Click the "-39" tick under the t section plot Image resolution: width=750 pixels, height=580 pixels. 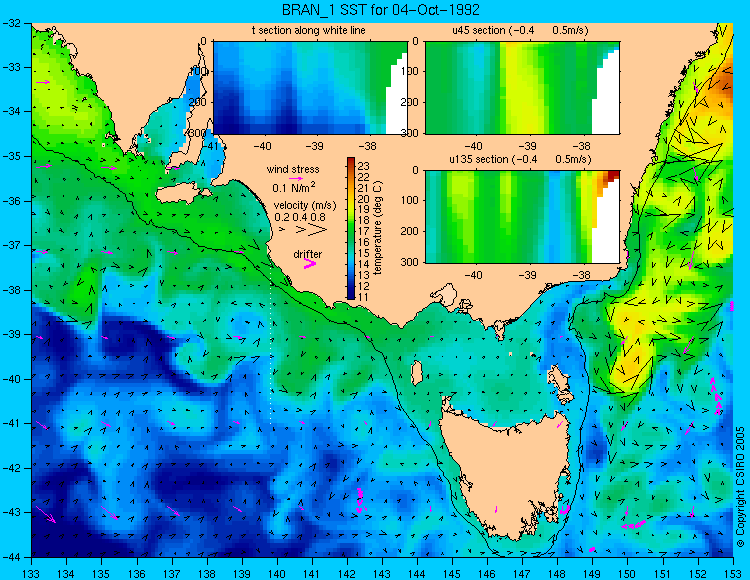pyautogui.click(x=315, y=146)
